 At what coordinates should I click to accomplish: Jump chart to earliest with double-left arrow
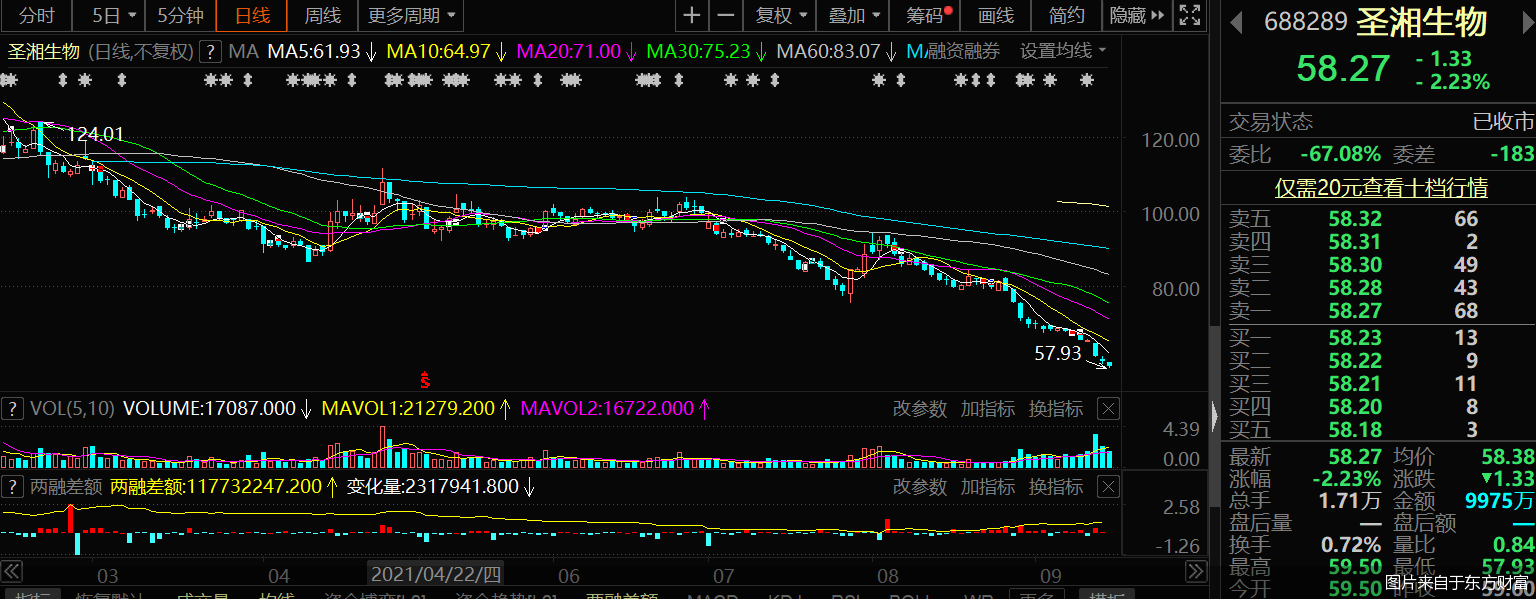click(12, 572)
